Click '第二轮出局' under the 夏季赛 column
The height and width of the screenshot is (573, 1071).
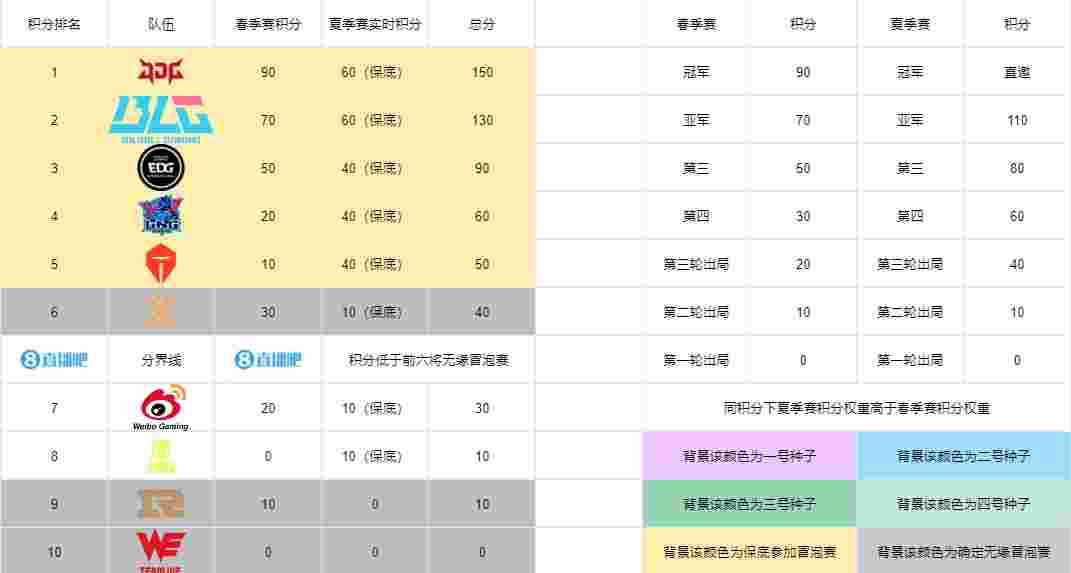tap(910, 311)
